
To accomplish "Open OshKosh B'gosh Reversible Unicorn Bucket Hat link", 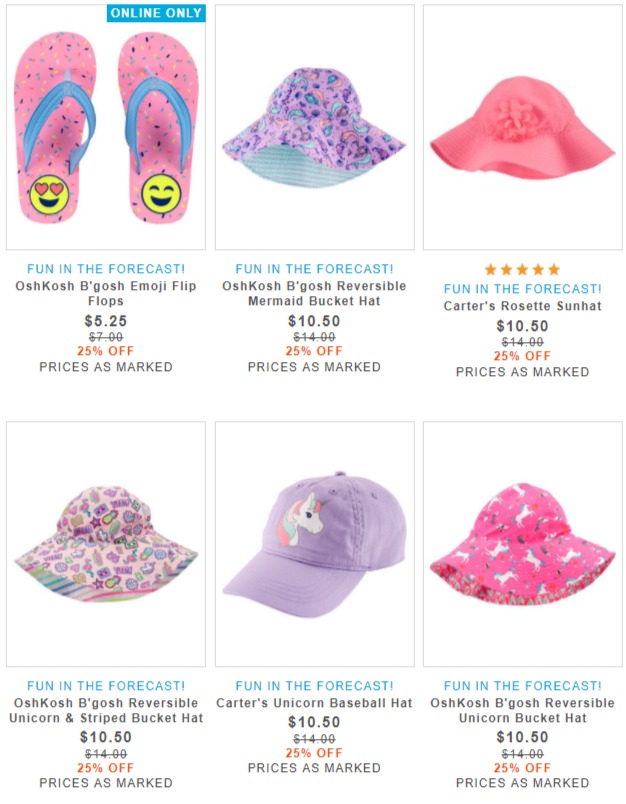I will 522,710.
